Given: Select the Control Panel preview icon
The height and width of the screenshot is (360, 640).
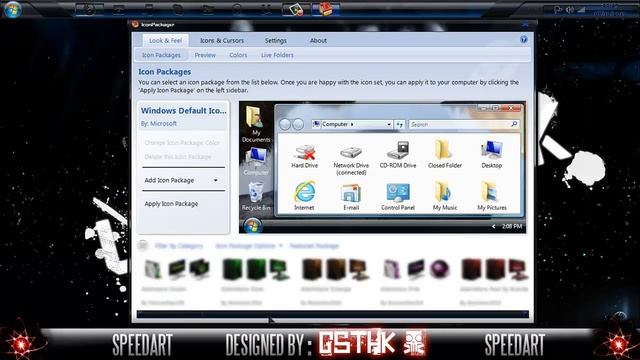Looking at the screenshot, I should click(398, 193).
